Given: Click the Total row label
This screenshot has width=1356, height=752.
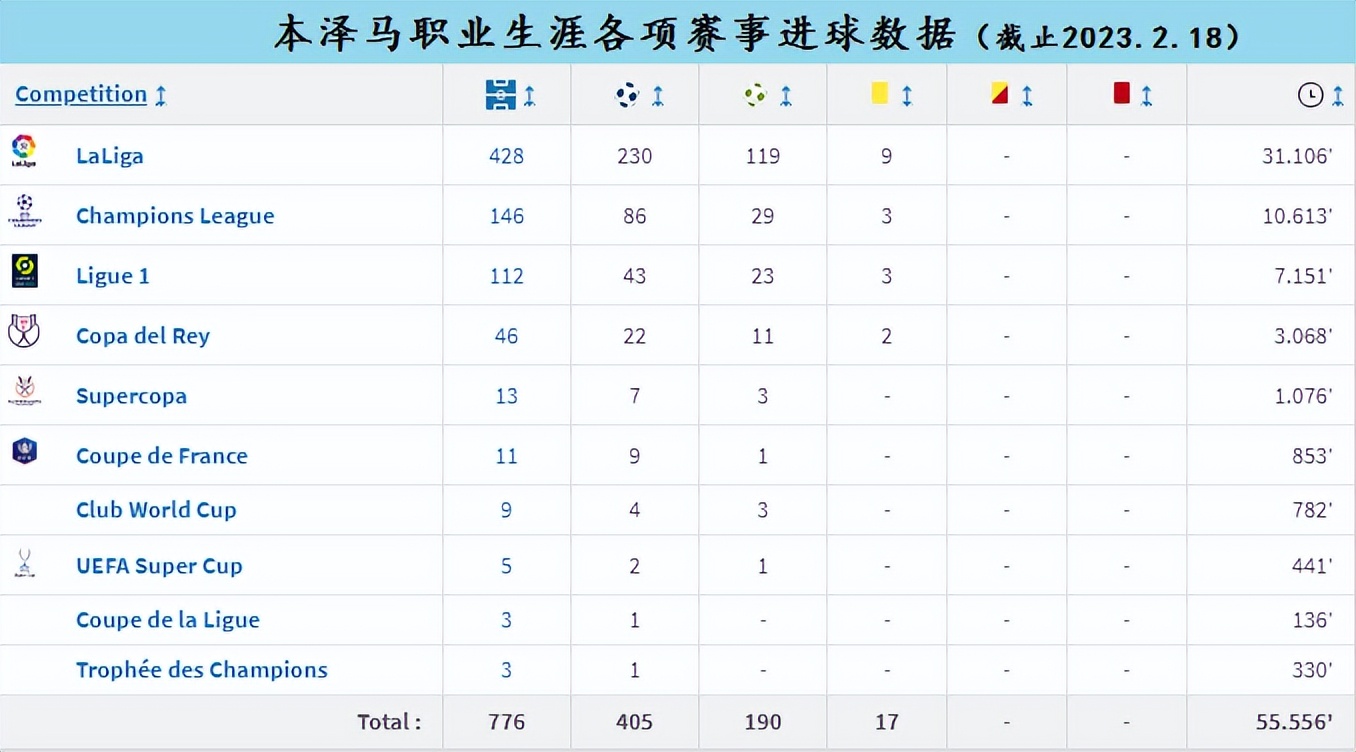Looking at the screenshot, I should 390,721.
